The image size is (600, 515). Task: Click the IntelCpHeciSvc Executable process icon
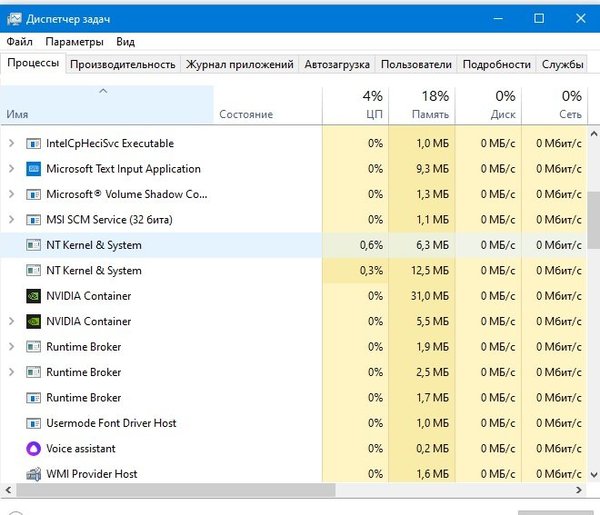pyautogui.click(x=31, y=144)
